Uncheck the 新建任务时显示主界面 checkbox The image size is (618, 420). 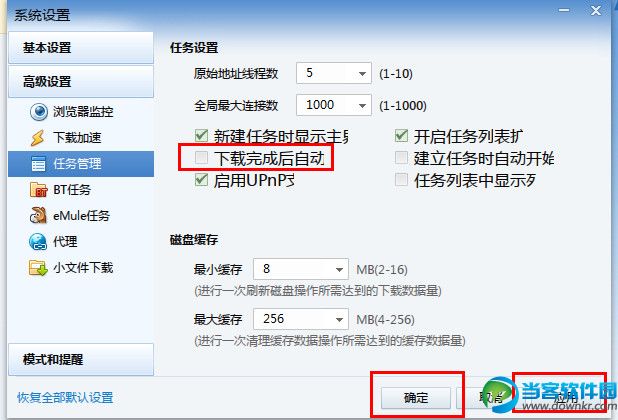coord(201,136)
